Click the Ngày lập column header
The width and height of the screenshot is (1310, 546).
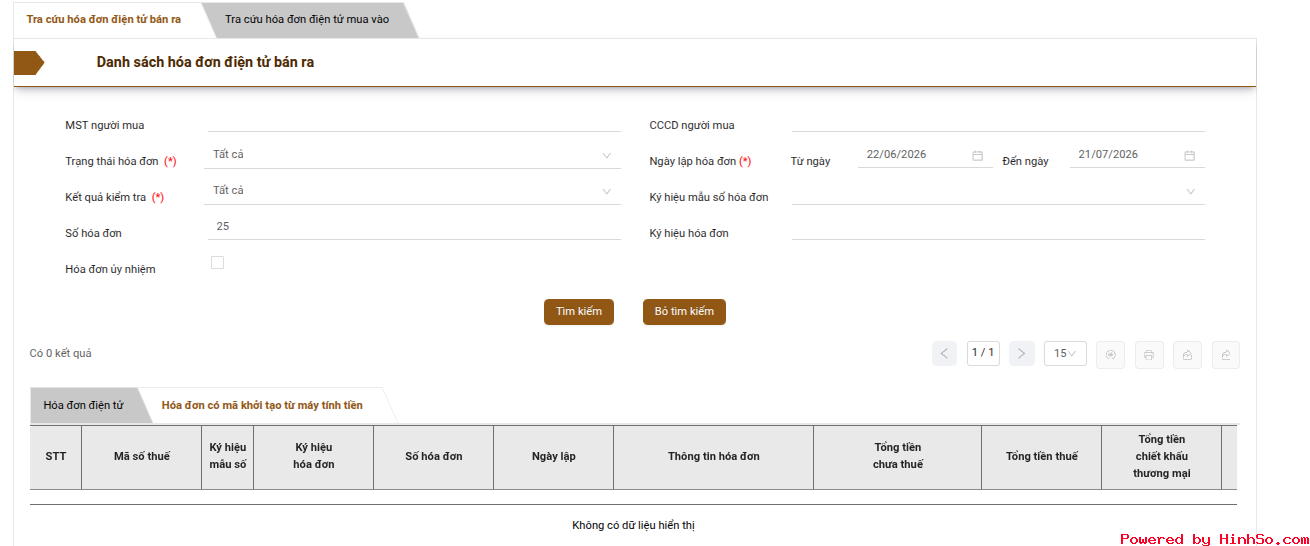click(x=554, y=457)
